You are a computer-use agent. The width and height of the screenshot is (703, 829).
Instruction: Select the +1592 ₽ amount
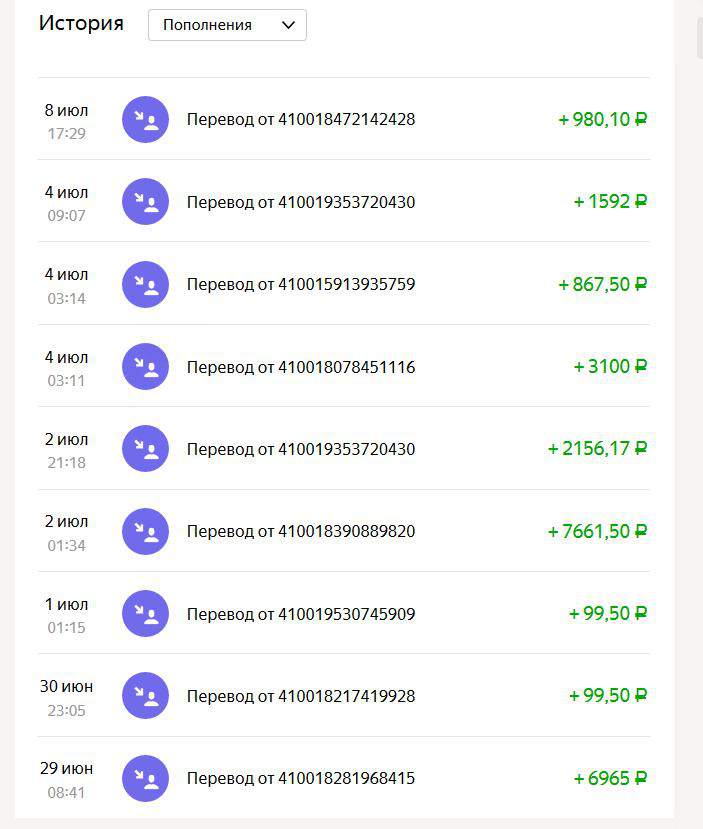pos(610,201)
